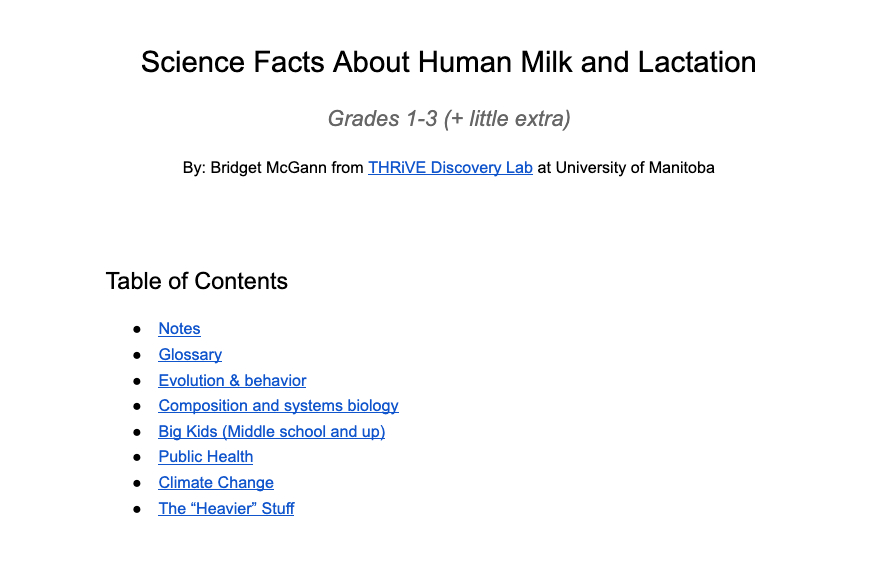Click the bullet point beside Notes
Screen dimensions: 893x578
[x=137, y=329]
